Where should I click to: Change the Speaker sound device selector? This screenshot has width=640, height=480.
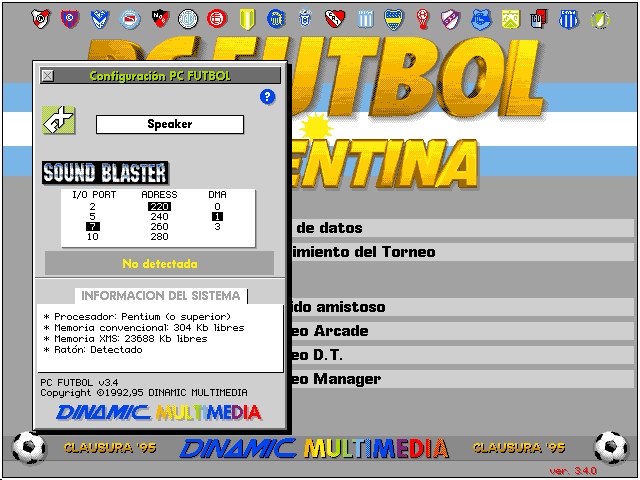tap(170, 124)
